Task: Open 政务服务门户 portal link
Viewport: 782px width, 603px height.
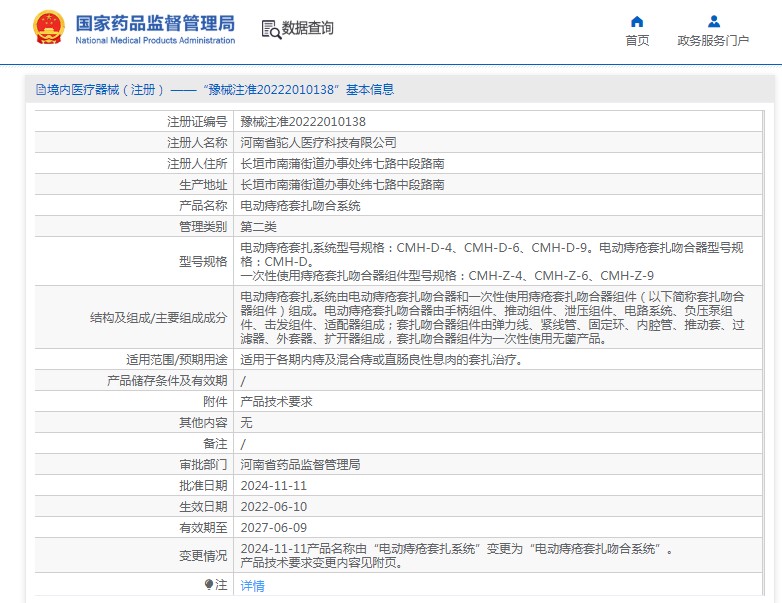Action: [713, 41]
